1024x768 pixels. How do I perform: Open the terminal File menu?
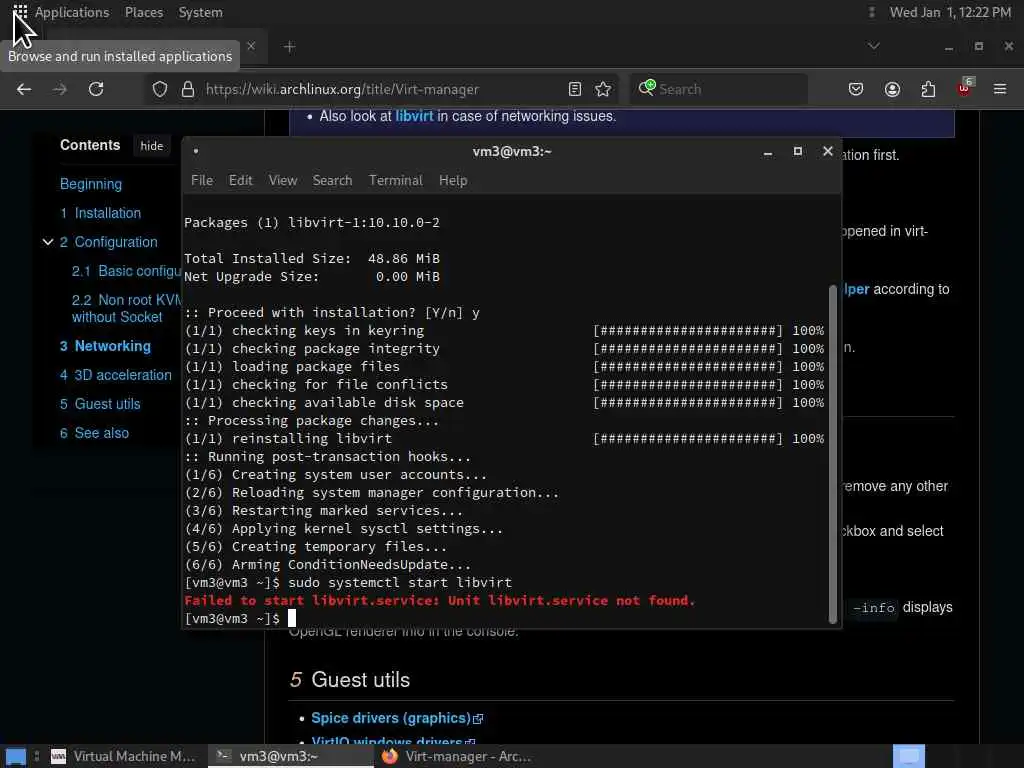coord(202,180)
